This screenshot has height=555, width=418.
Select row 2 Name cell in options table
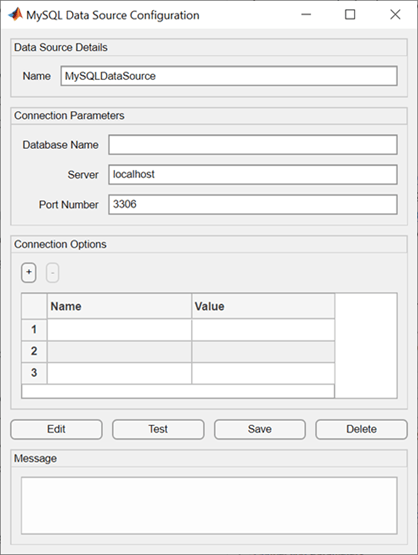(119, 351)
